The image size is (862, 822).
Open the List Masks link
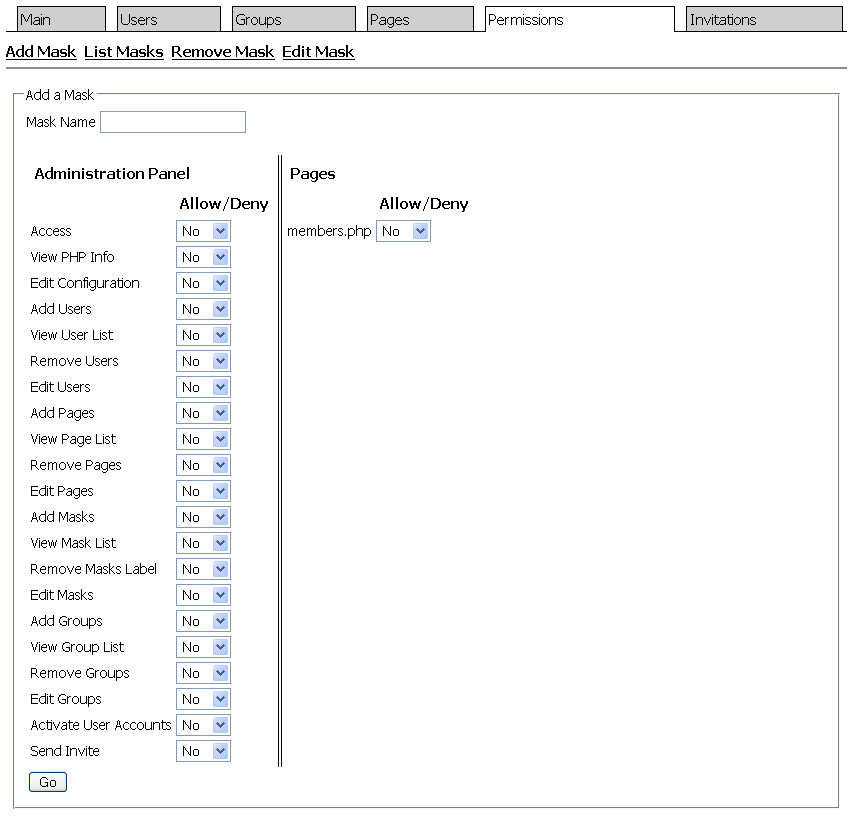click(123, 51)
